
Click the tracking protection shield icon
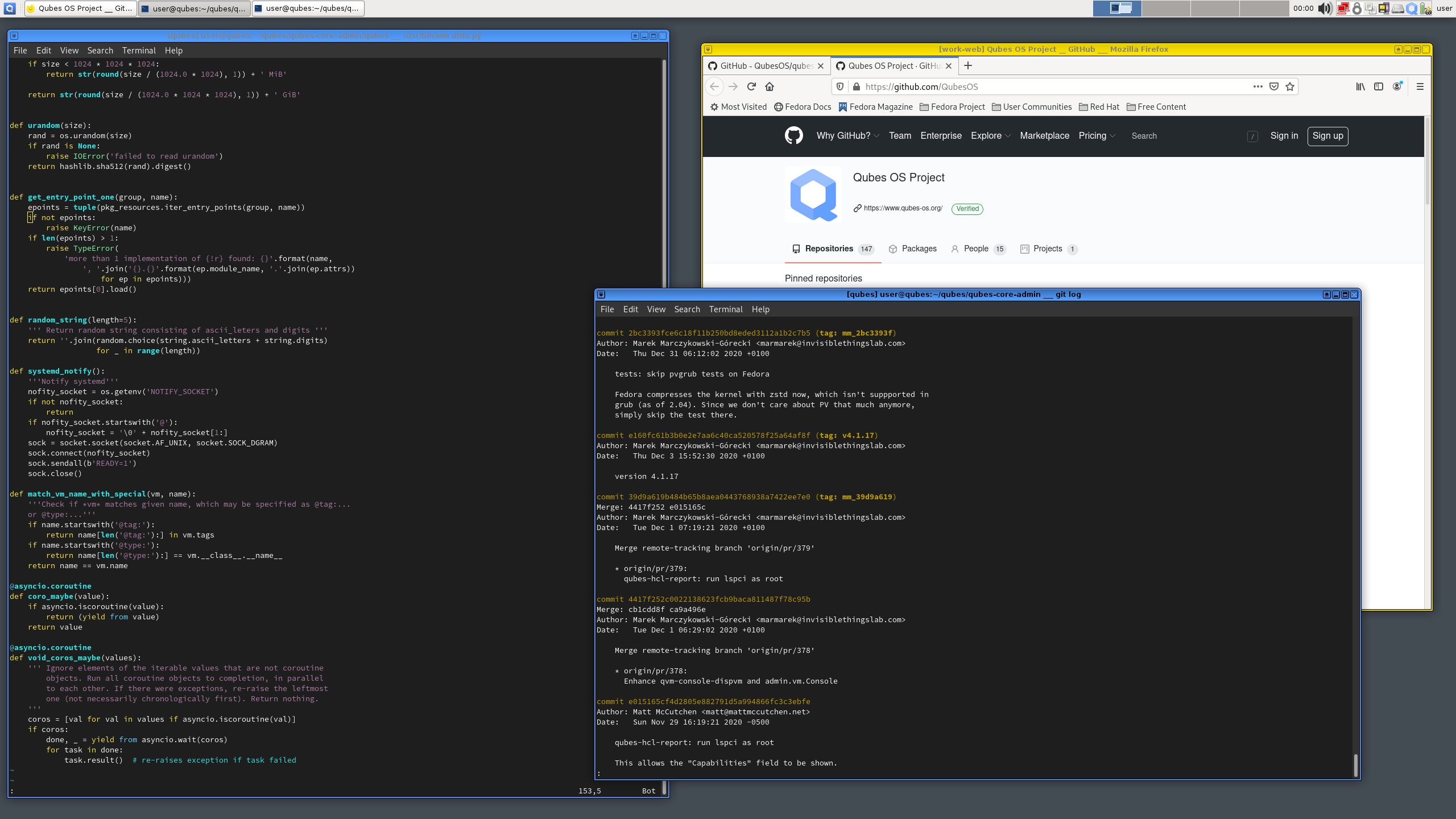841,86
